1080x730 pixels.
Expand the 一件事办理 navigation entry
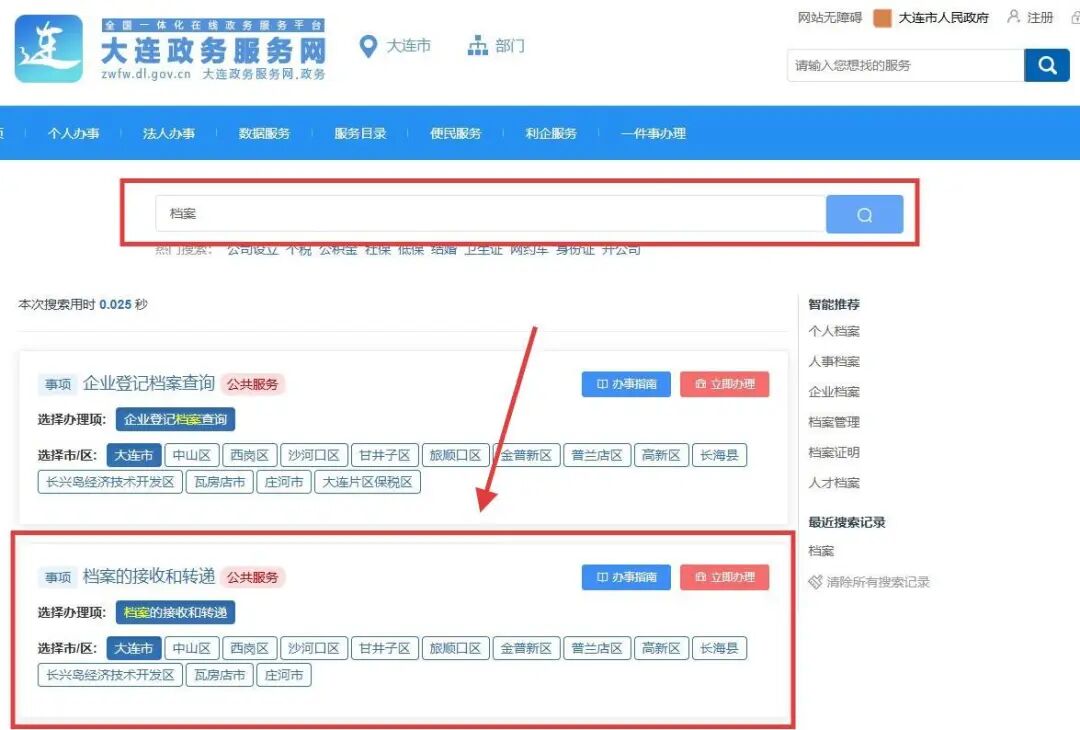654,132
